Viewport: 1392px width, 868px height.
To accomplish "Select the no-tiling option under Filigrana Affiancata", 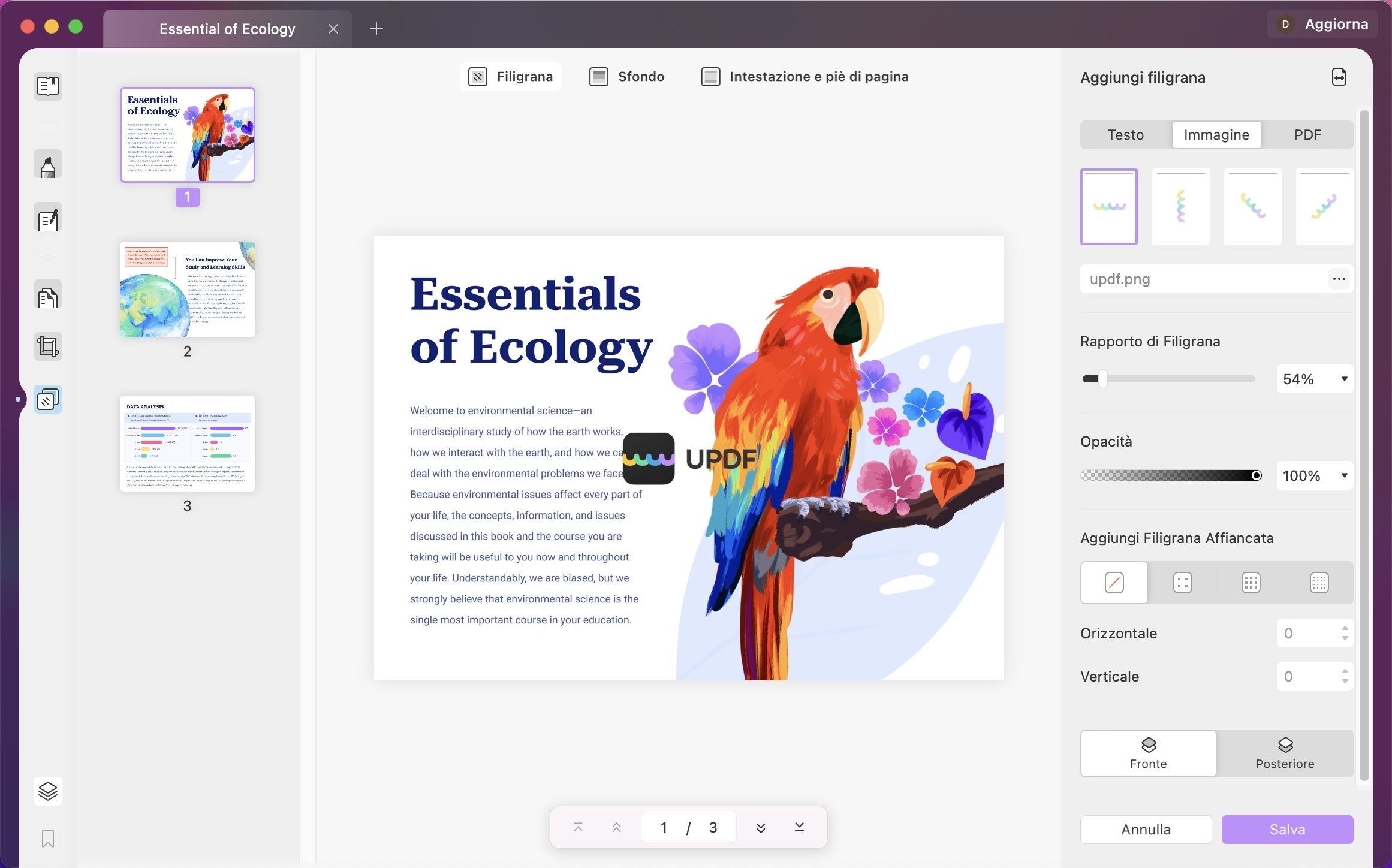I will tap(1114, 582).
